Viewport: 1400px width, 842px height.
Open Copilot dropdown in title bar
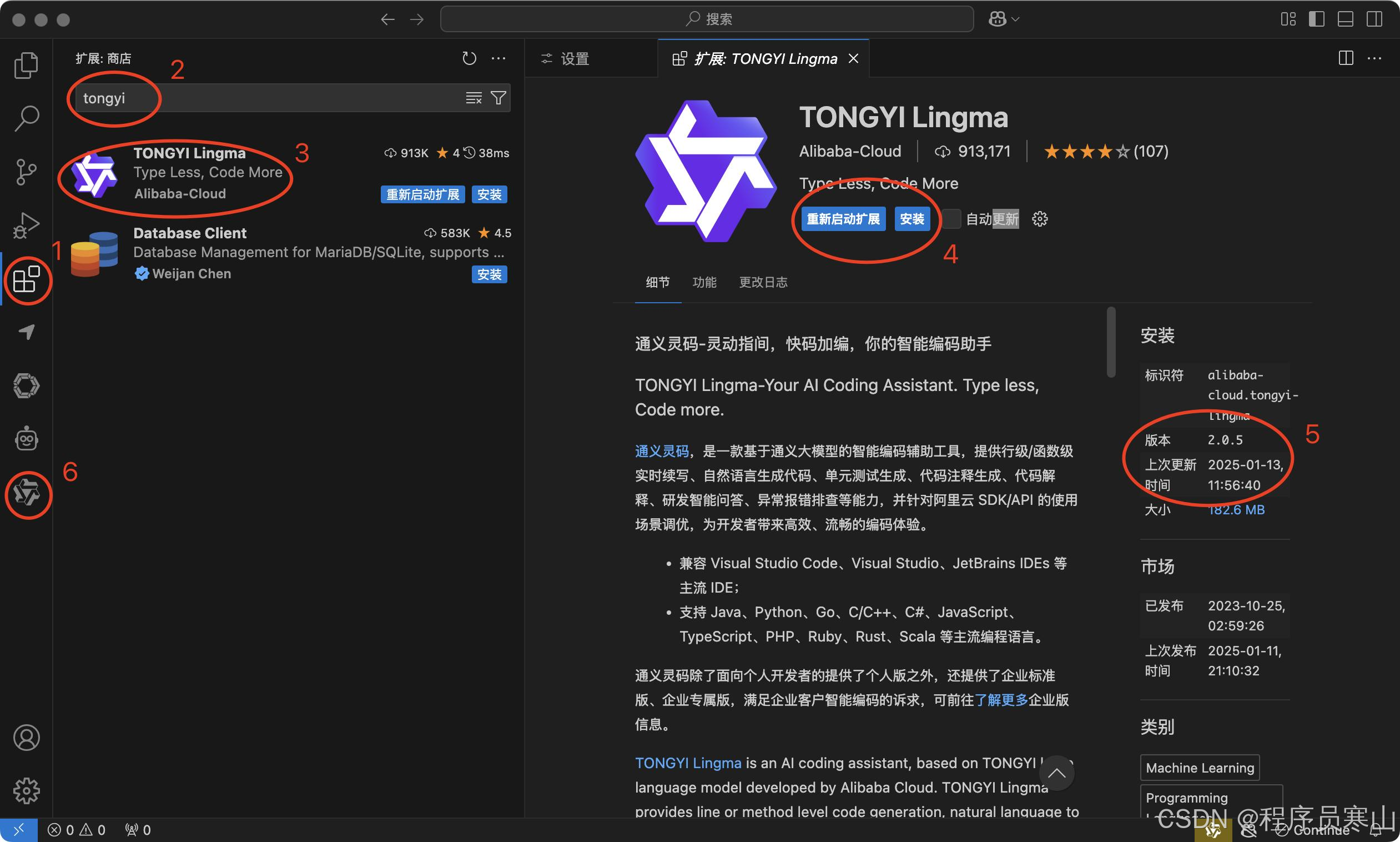pos(1004,19)
